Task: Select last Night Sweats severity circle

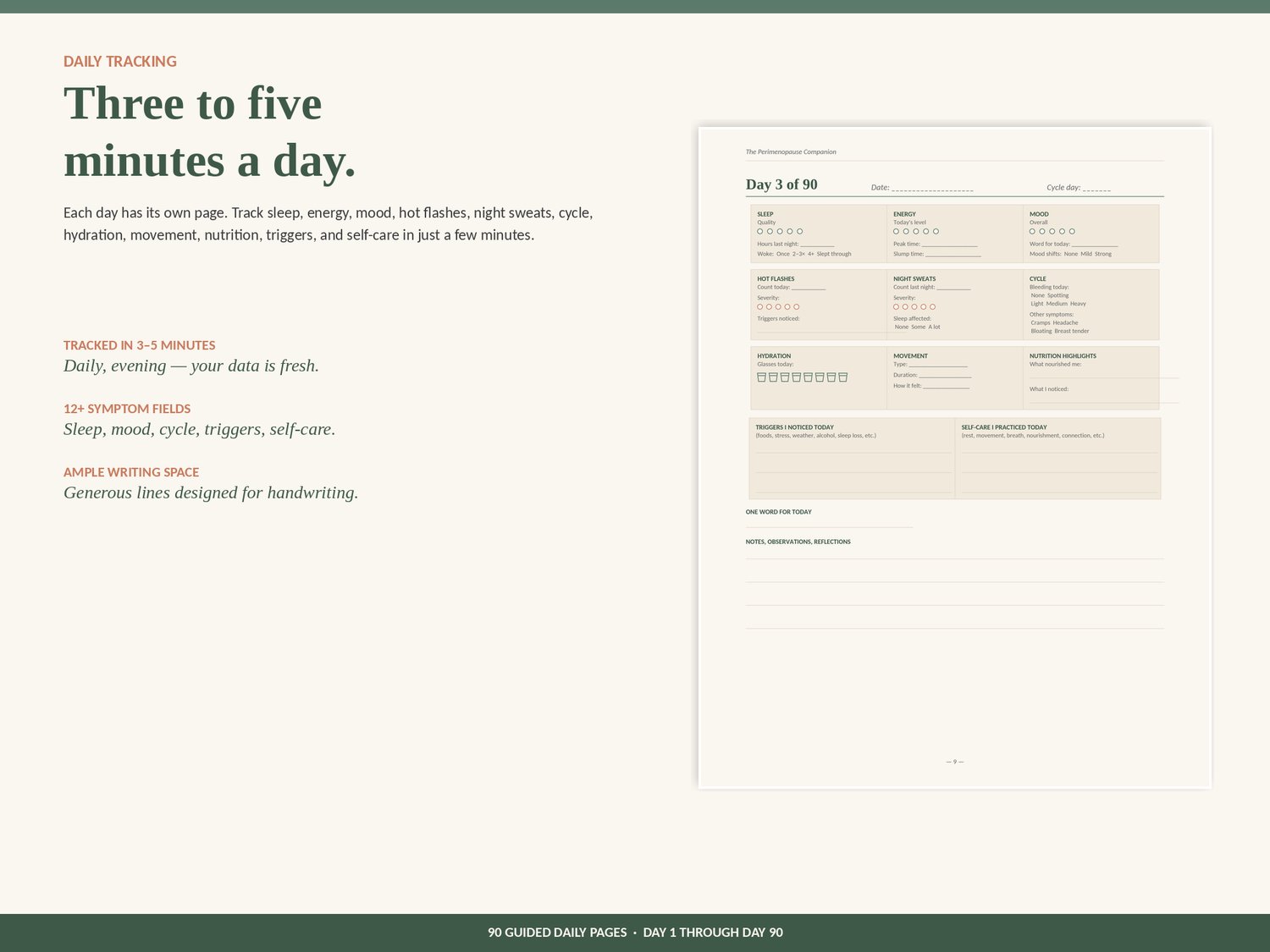Action: [x=933, y=307]
